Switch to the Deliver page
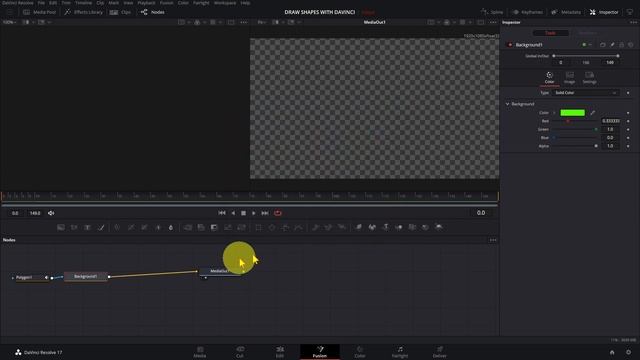 [x=440, y=352]
